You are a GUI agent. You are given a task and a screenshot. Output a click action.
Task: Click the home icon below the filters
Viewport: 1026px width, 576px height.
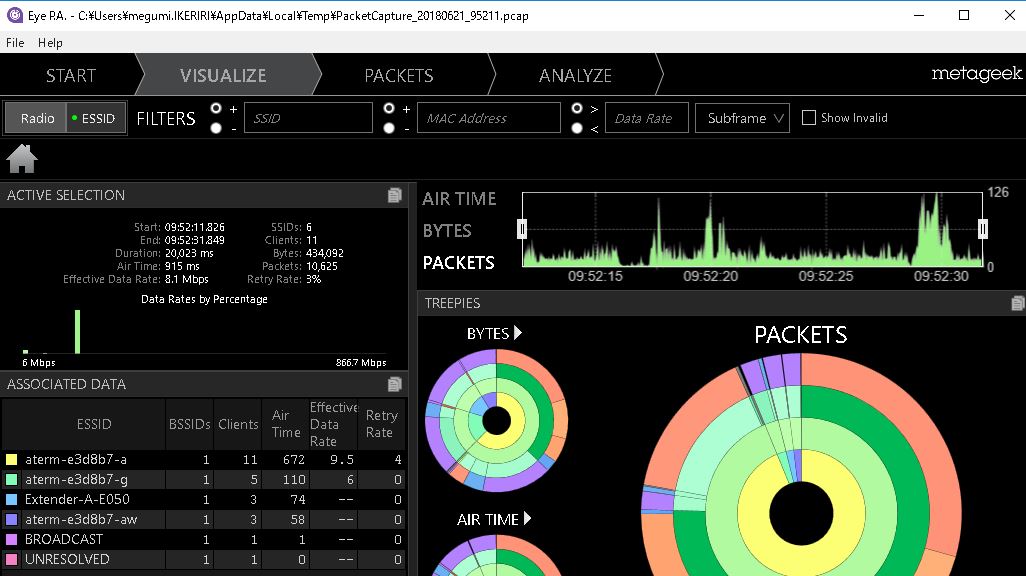pyautogui.click(x=22, y=159)
